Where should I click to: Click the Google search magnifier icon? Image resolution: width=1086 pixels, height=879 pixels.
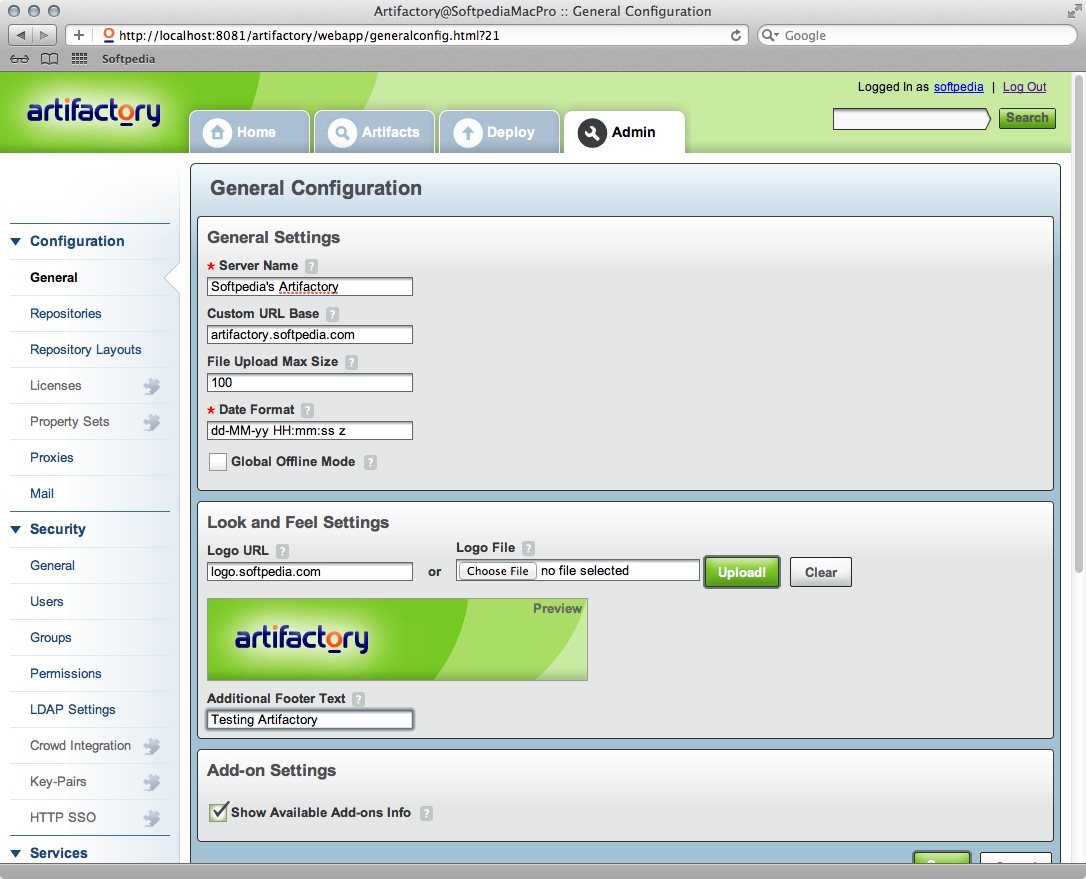click(x=769, y=35)
